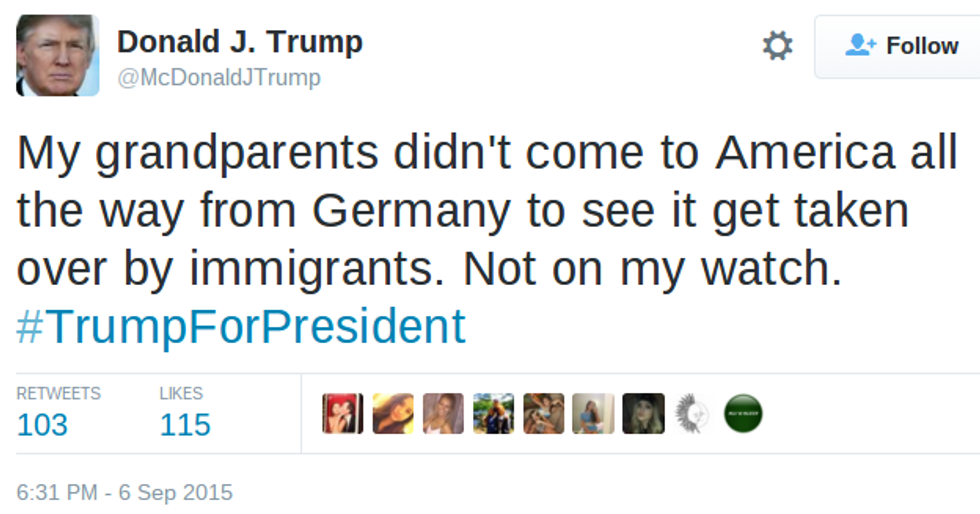Screen dimensions: 980x514
Task: Open the #TrumpForPresident hashtag
Action: (241, 326)
